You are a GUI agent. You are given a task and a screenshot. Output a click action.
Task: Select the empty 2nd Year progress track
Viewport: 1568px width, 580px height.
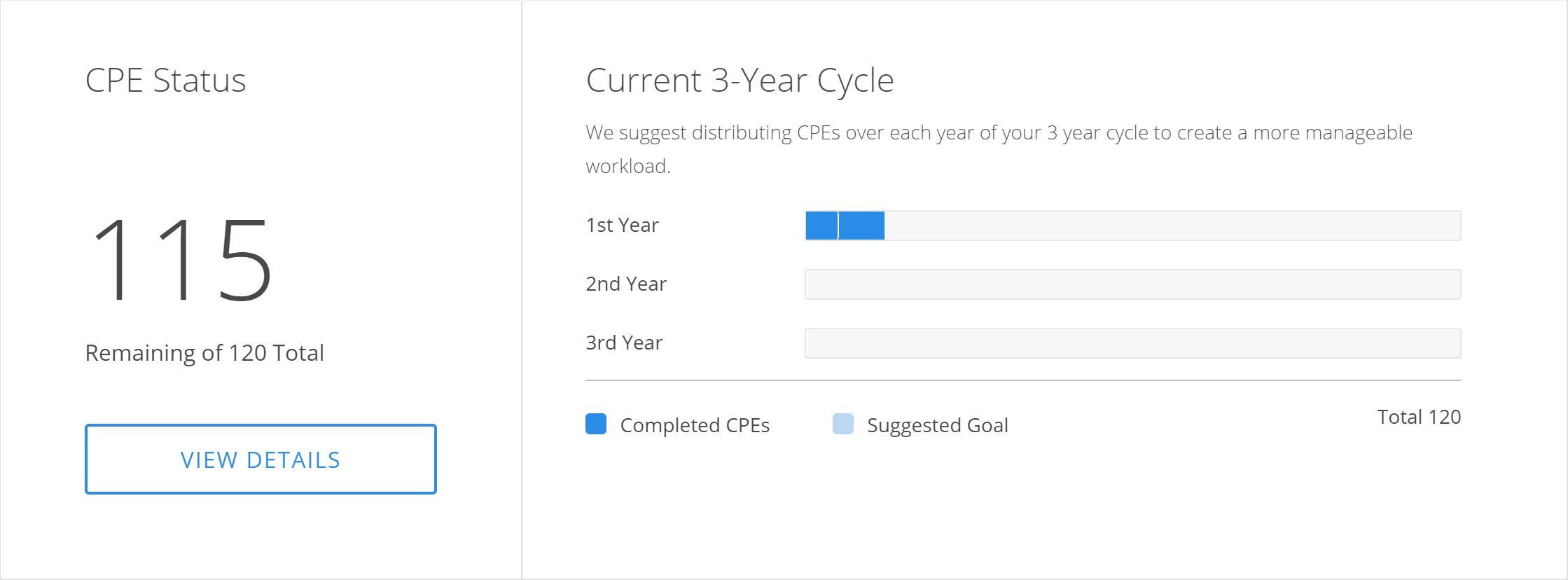(1132, 284)
